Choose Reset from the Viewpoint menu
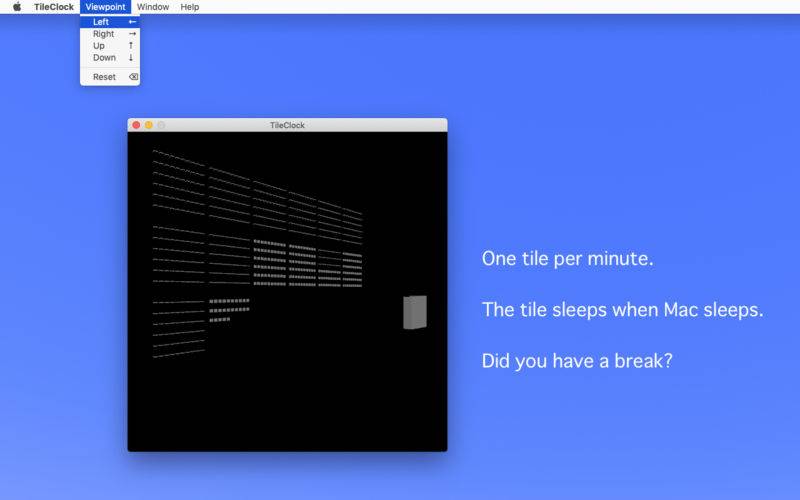Image resolution: width=800 pixels, height=500 pixels. [x=110, y=77]
